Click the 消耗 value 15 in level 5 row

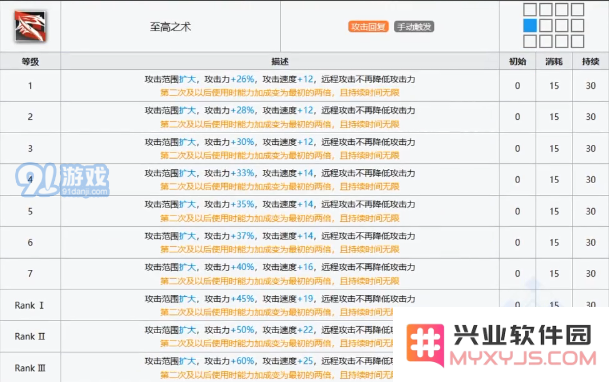pyautogui.click(x=554, y=211)
